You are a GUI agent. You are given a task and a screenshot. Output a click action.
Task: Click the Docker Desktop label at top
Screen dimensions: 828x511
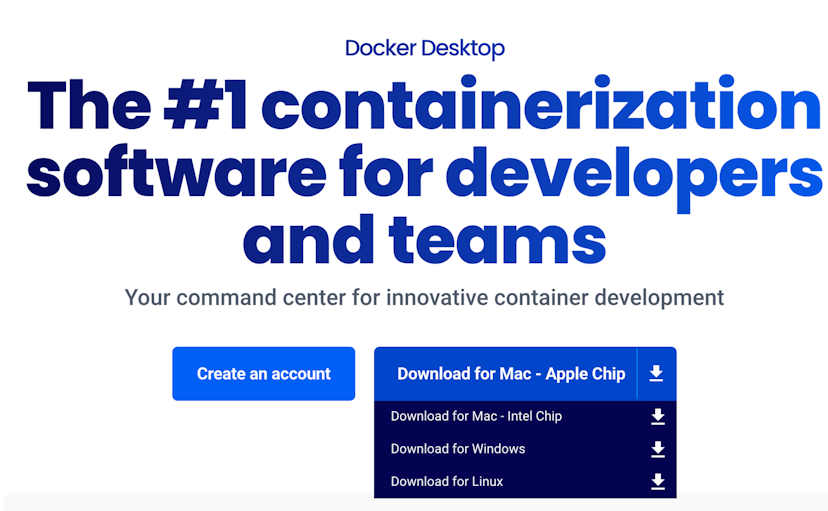point(424,48)
